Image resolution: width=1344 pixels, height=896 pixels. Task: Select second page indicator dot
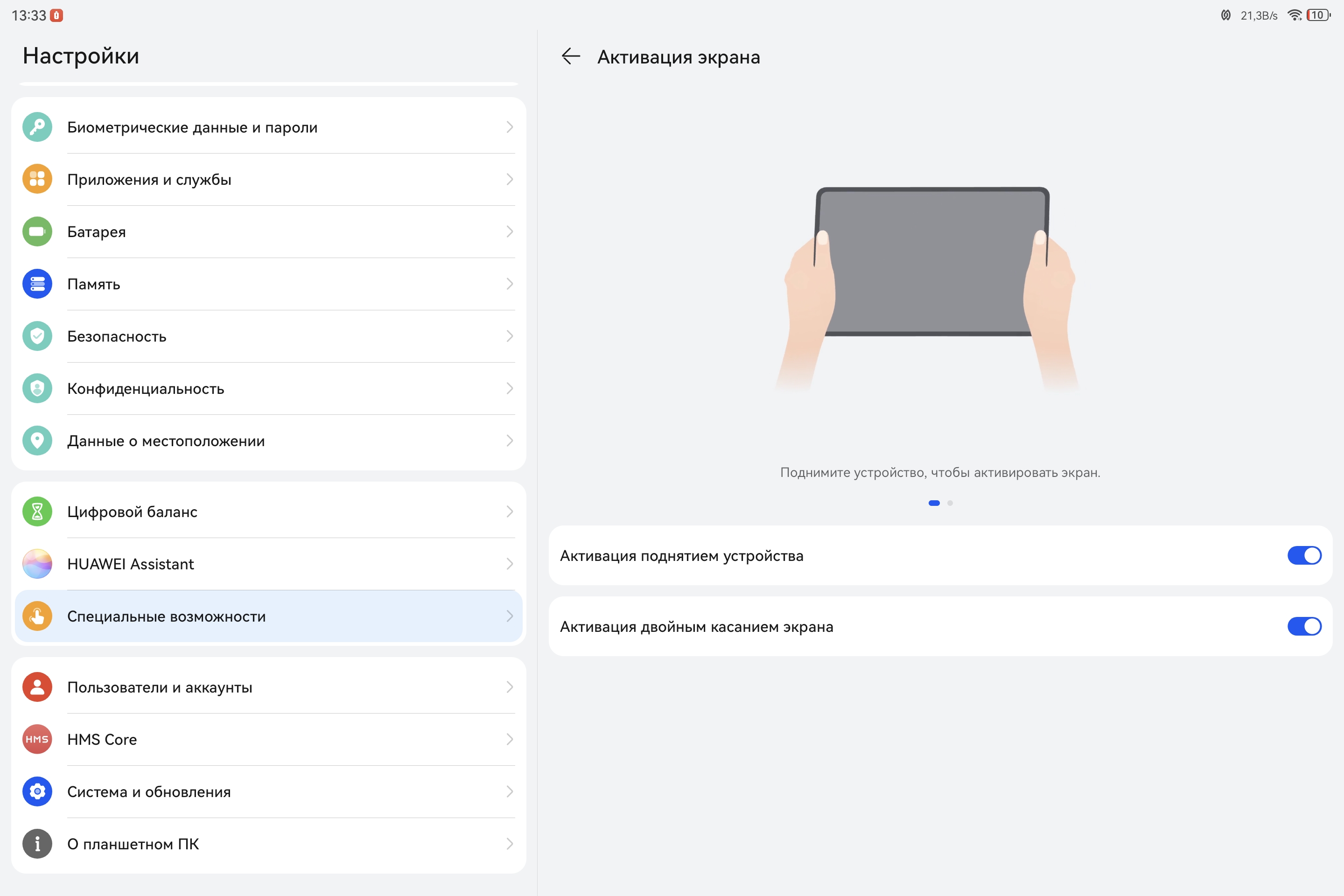(x=950, y=503)
